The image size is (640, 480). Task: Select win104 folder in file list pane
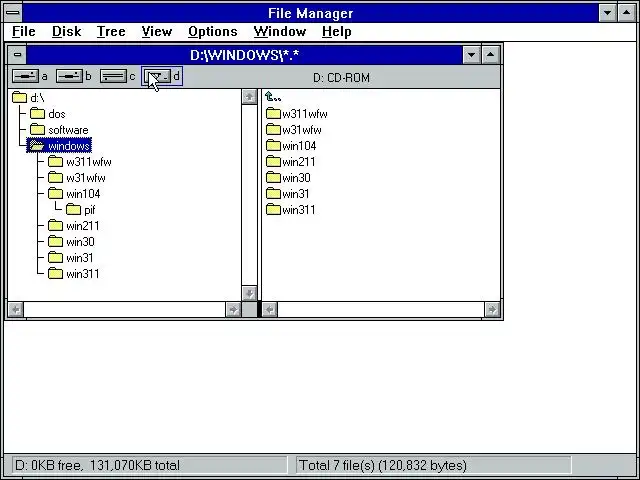click(291, 146)
